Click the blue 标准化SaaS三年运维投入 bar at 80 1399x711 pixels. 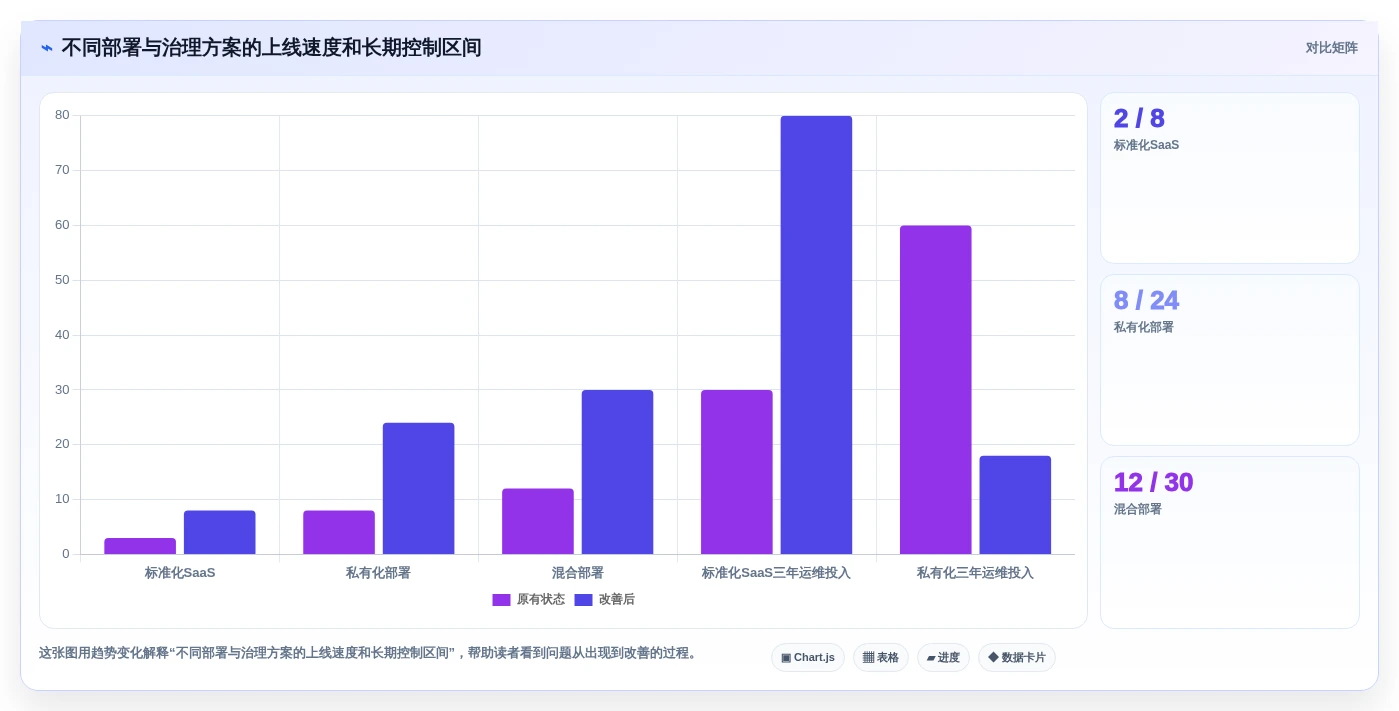[816, 335]
